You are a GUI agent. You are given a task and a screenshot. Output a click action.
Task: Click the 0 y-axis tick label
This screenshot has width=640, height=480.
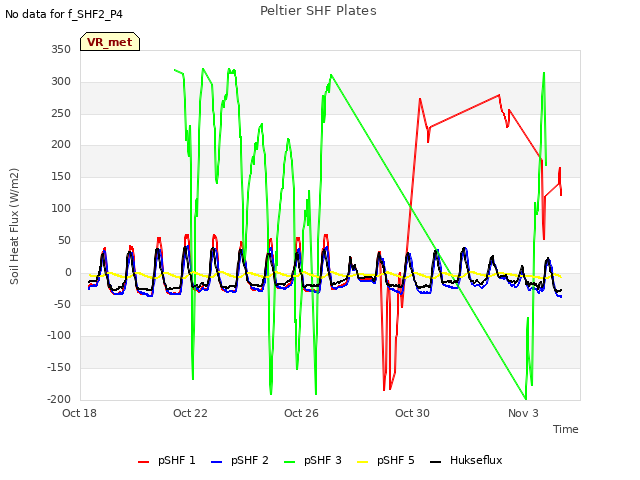68,272
